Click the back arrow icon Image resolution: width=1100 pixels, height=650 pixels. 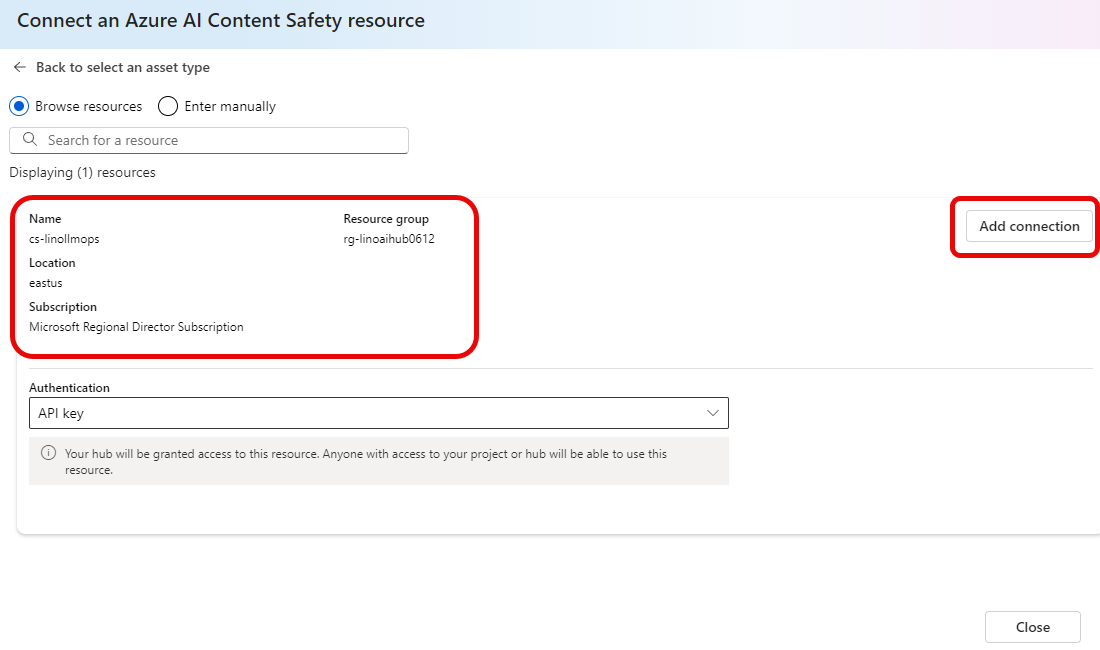20,67
